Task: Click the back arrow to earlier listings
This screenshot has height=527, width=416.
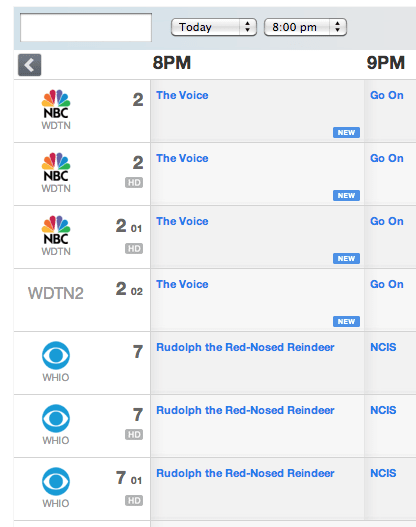Action: [x=30, y=65]
